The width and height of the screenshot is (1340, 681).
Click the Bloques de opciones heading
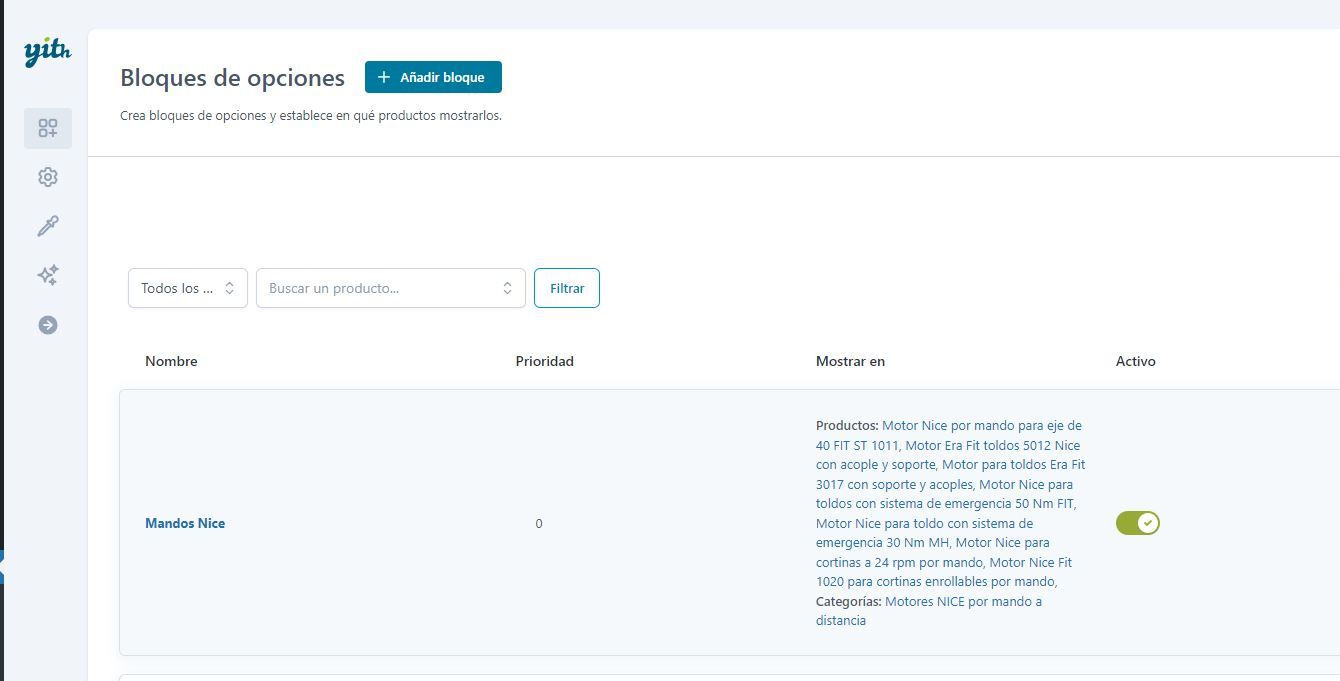click(x=232, y=77)
